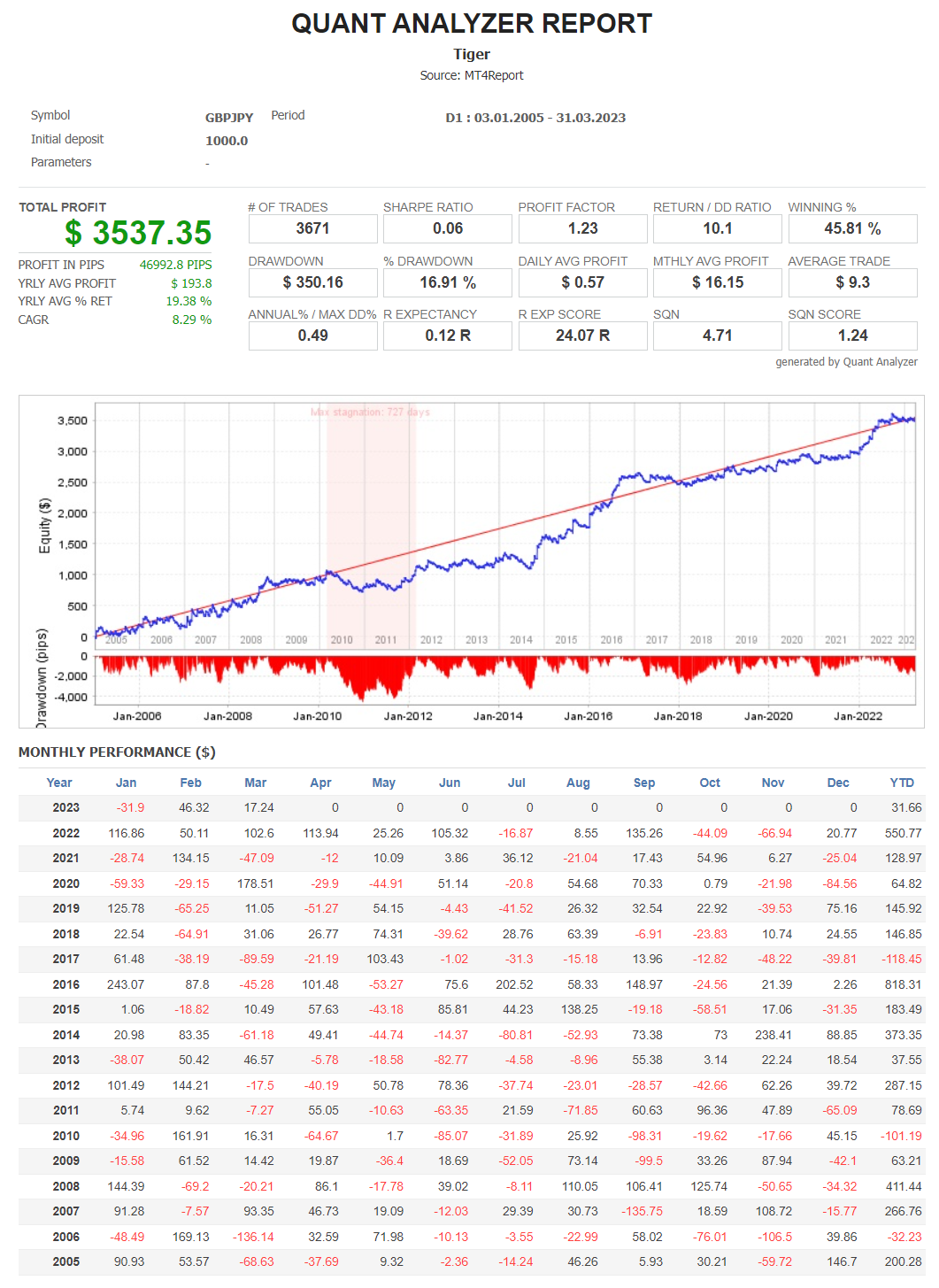Image resolution: width=939 pixels, height=1288 pixels.
Task: Click the Return / DD Ratio value box
Action: [x=717, y=228]
